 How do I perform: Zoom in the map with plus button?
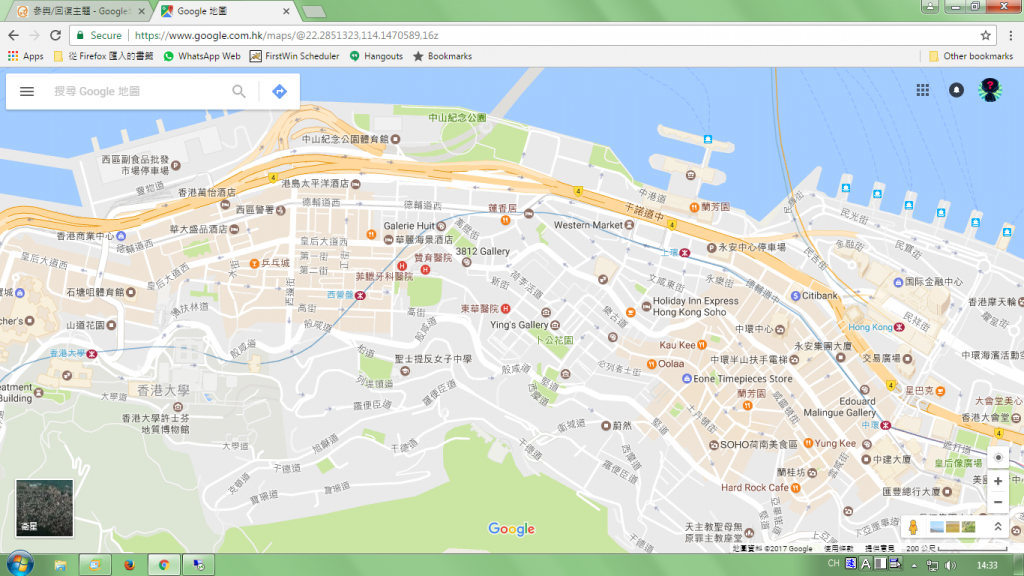coord(997,481)
